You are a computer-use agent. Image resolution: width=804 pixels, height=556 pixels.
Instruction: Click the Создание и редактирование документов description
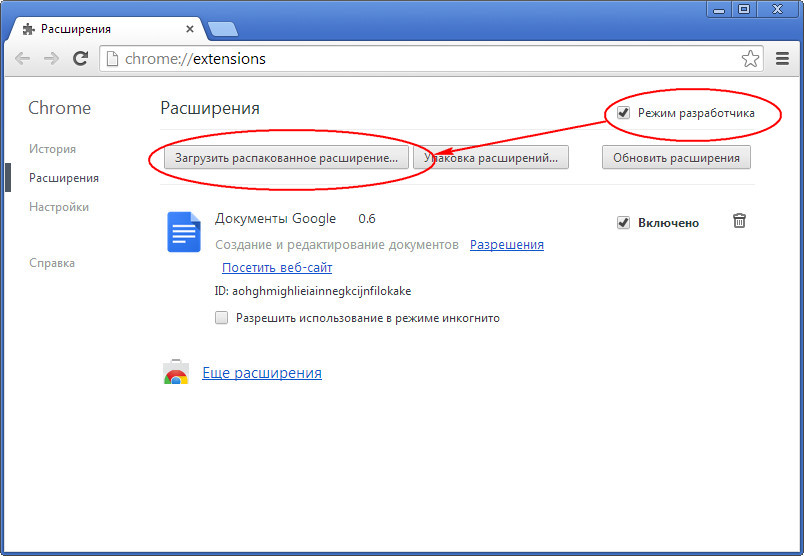pos(337,245)
